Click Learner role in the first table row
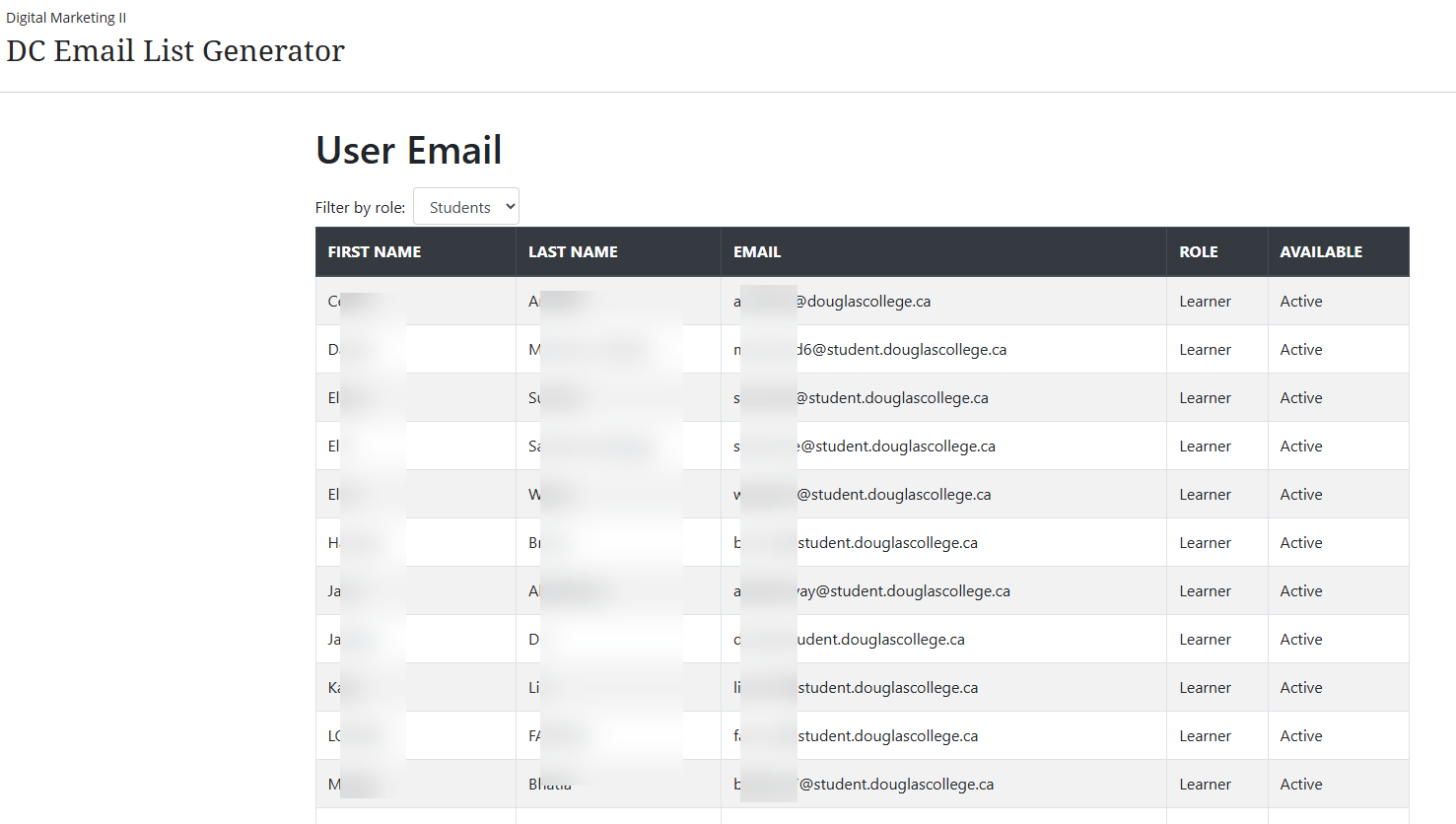The height and width of the screenshot is (824, 1456). click(1205, 302)
